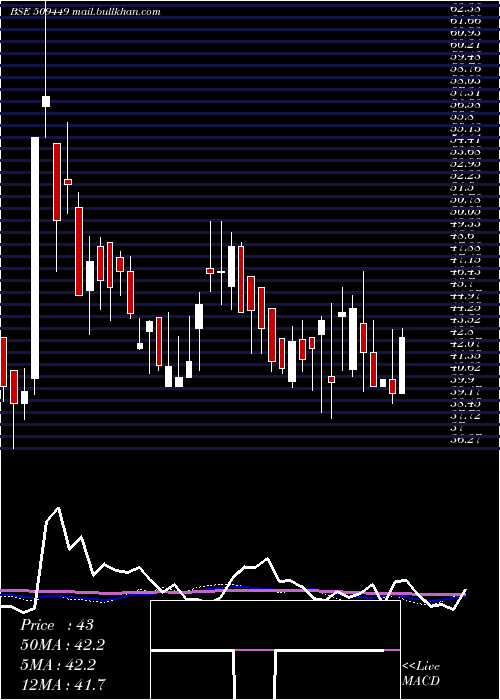Image resolution: width=500 pixels, height=700 pixels.
Task: Click the BSE 509449 mail.bullkhan.com title text
Action: coord(85,12)
